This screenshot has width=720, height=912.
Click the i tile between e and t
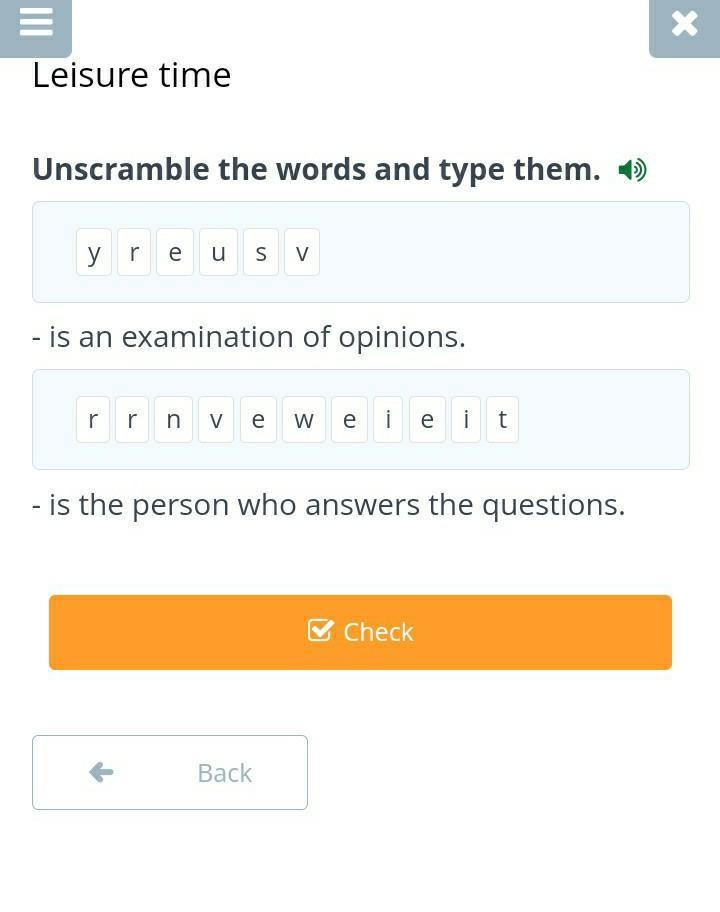(x=466, y=420)
